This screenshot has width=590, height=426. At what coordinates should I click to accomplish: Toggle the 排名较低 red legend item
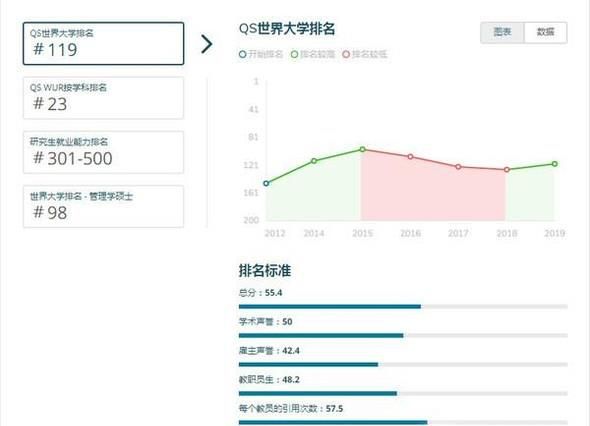click(365, 54)
